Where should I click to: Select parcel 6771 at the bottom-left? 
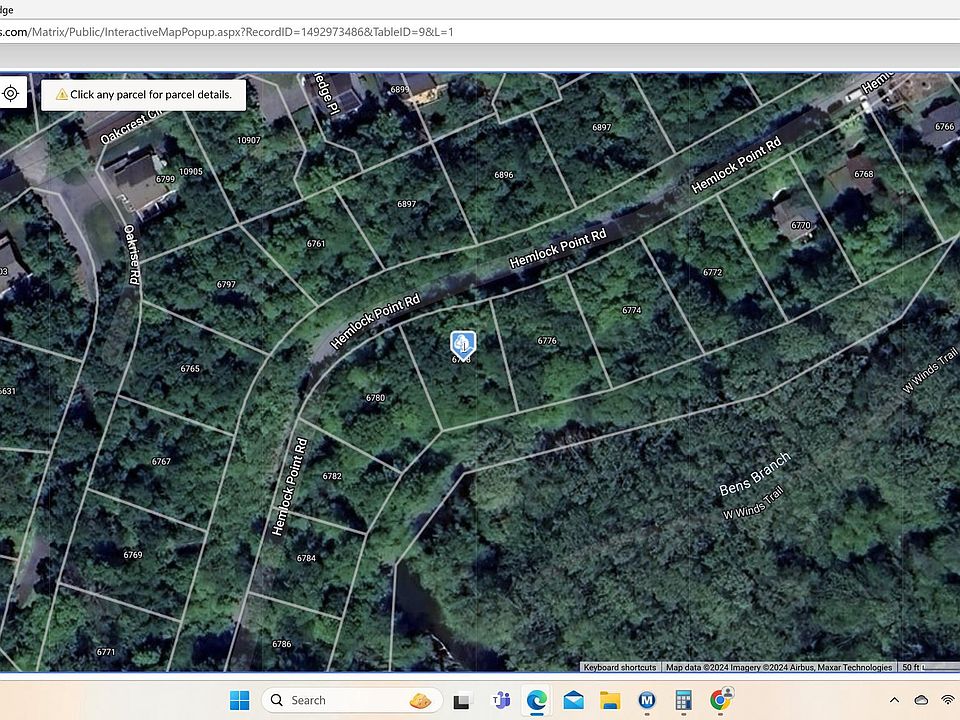[105, 652]
